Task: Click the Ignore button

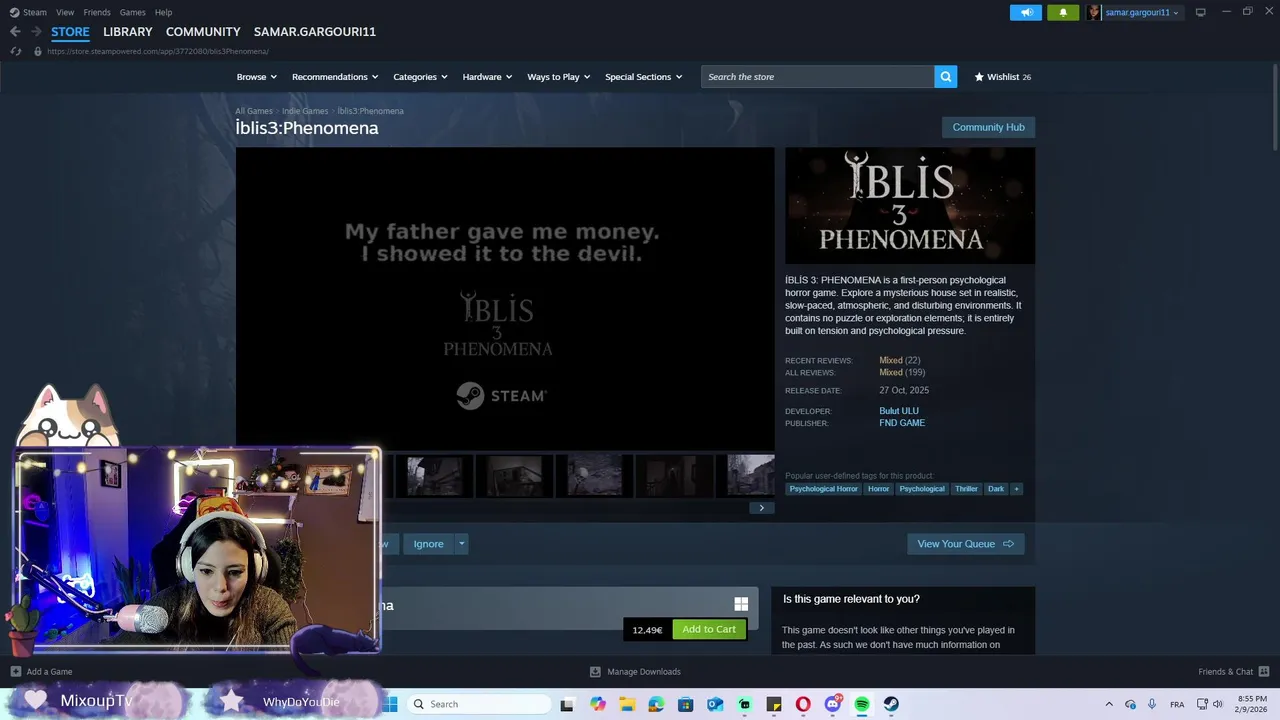Action: (x=428, y=544)
